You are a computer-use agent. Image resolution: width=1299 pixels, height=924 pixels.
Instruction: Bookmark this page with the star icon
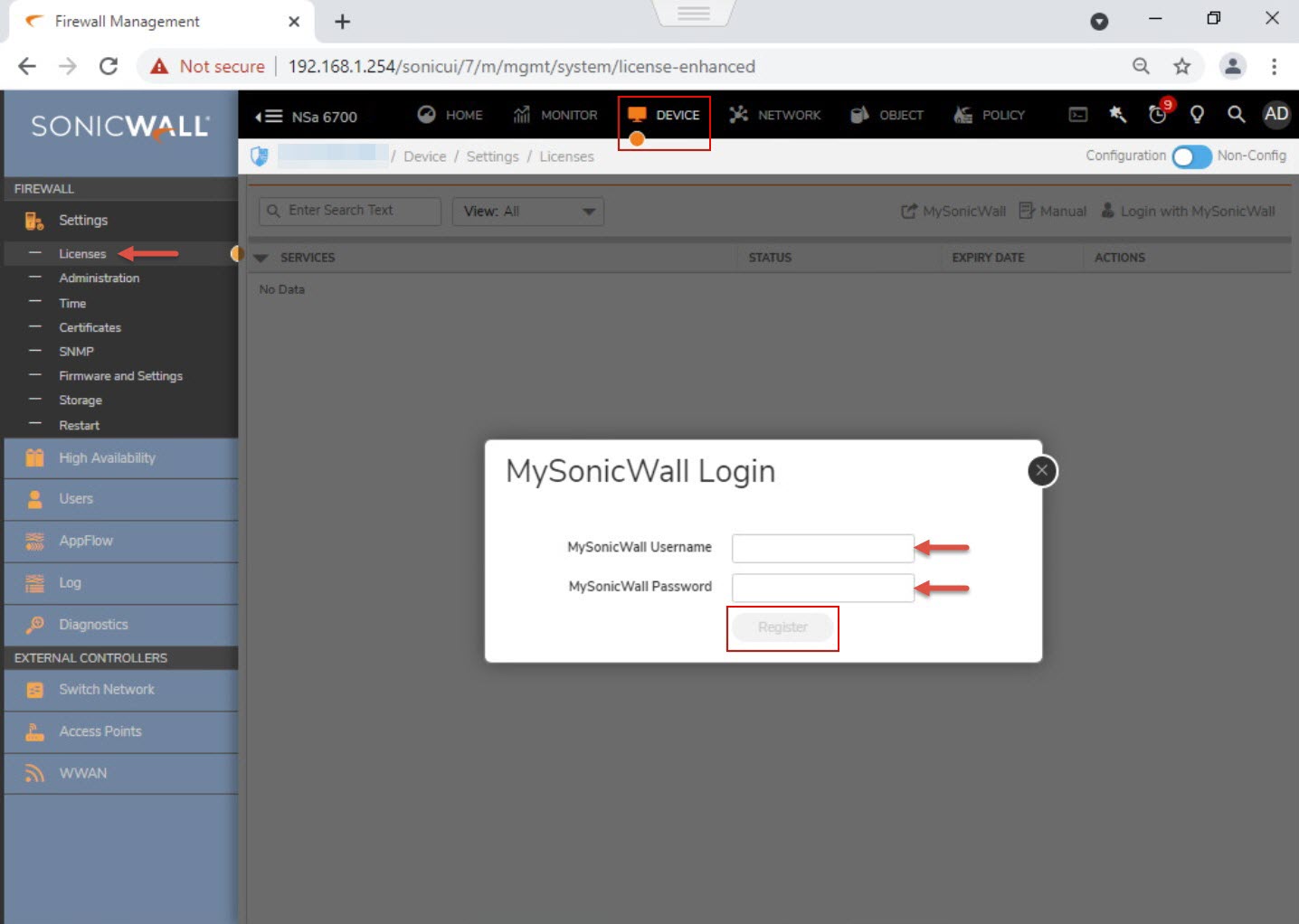click(x=1181, y=66)
